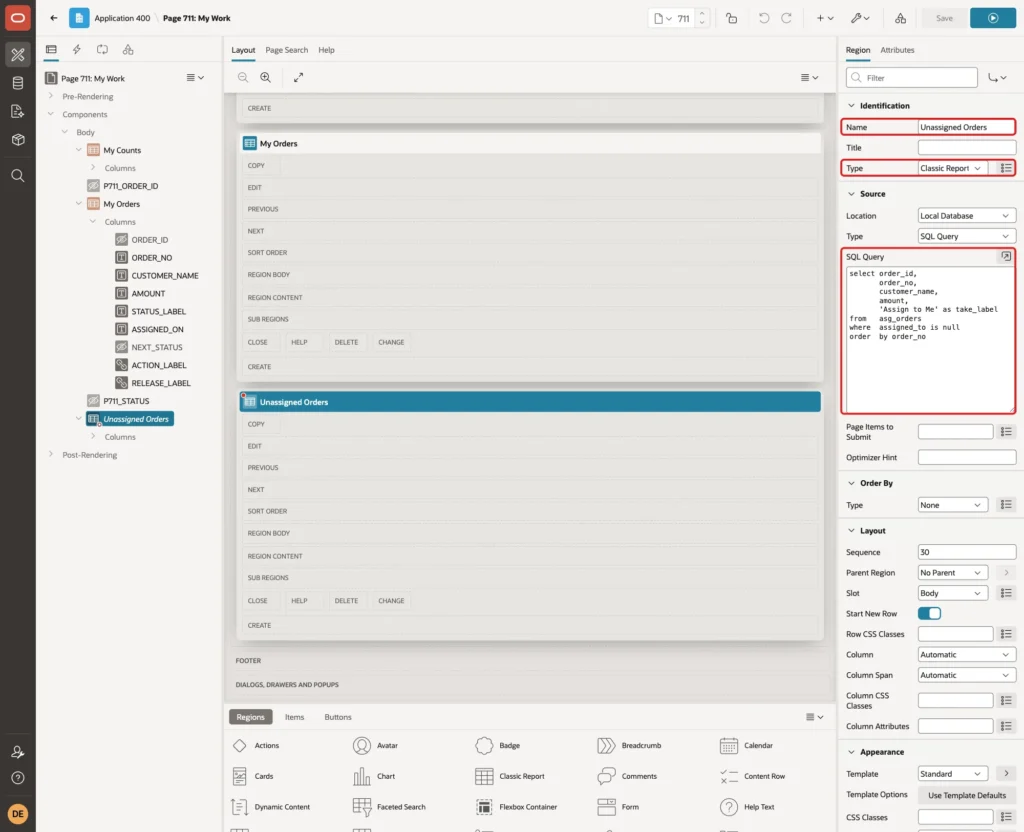Select the Cards region in gallery
The image size is (1024, 832).
[254, 776]
